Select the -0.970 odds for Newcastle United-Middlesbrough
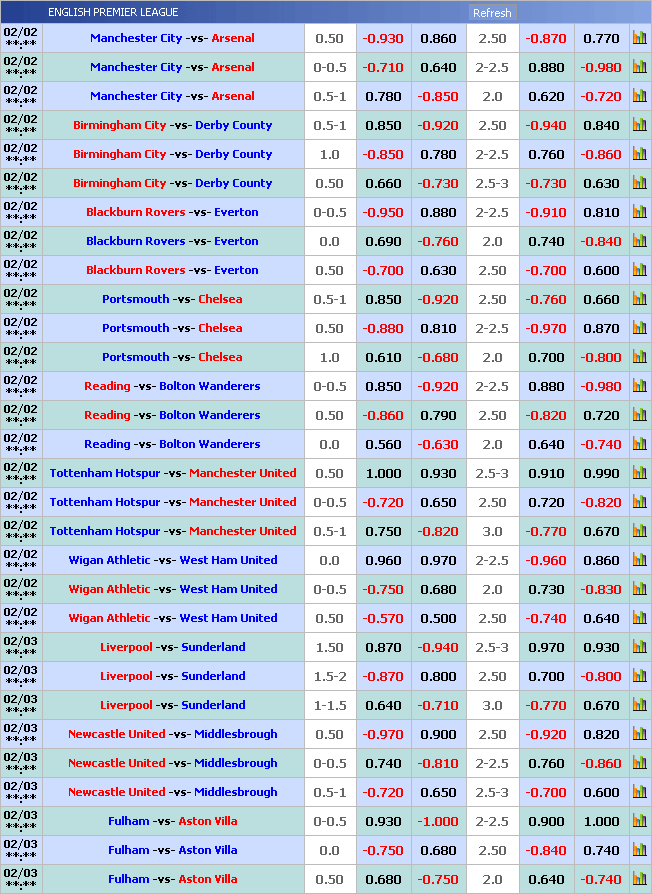 click(383, 735)
